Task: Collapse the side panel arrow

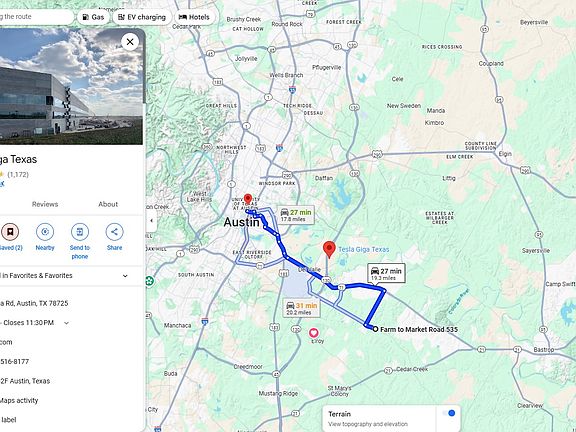Action: pyautogui.click(x=151, y=221)
